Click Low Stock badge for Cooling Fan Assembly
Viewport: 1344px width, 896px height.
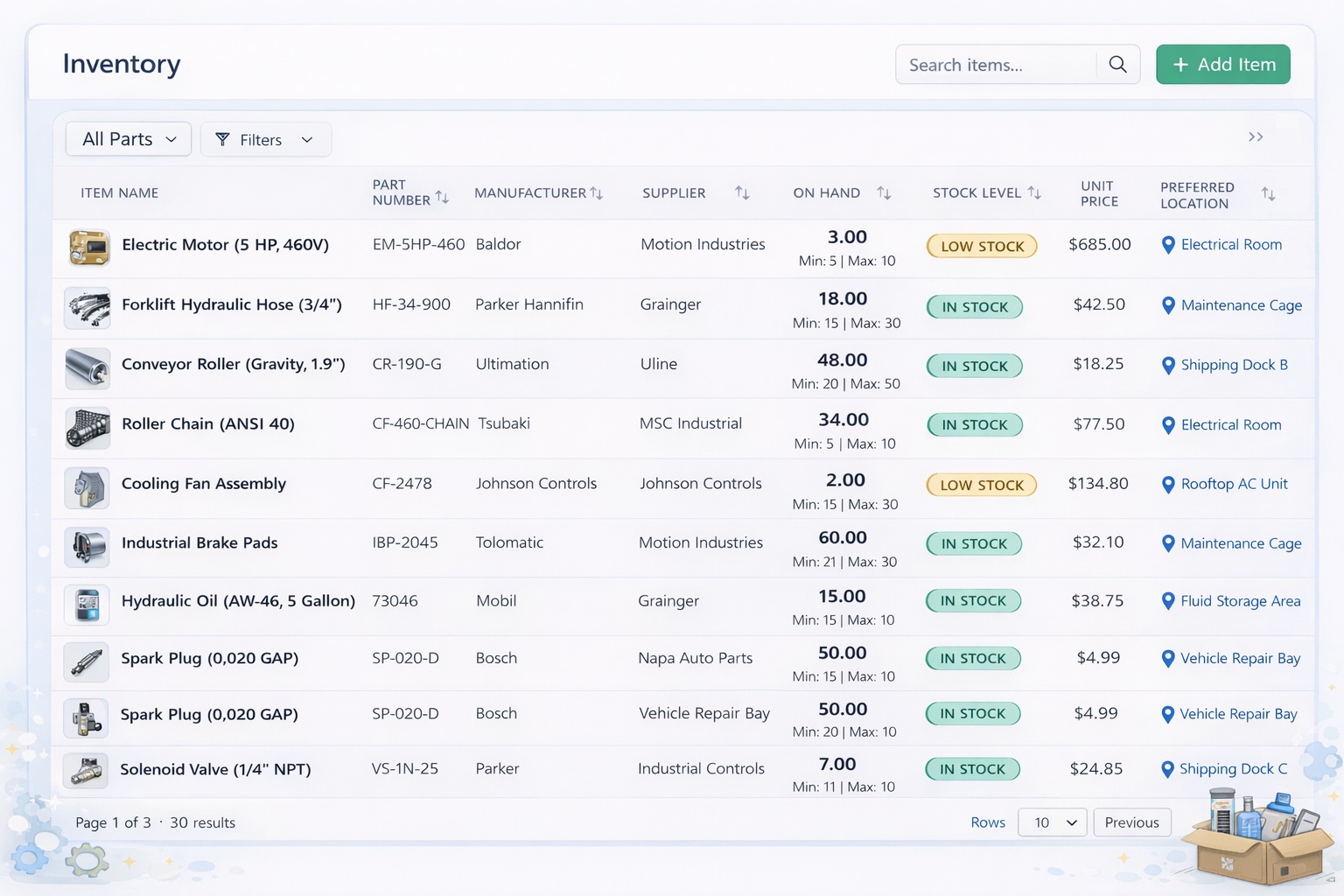click(x=982, y=486)
